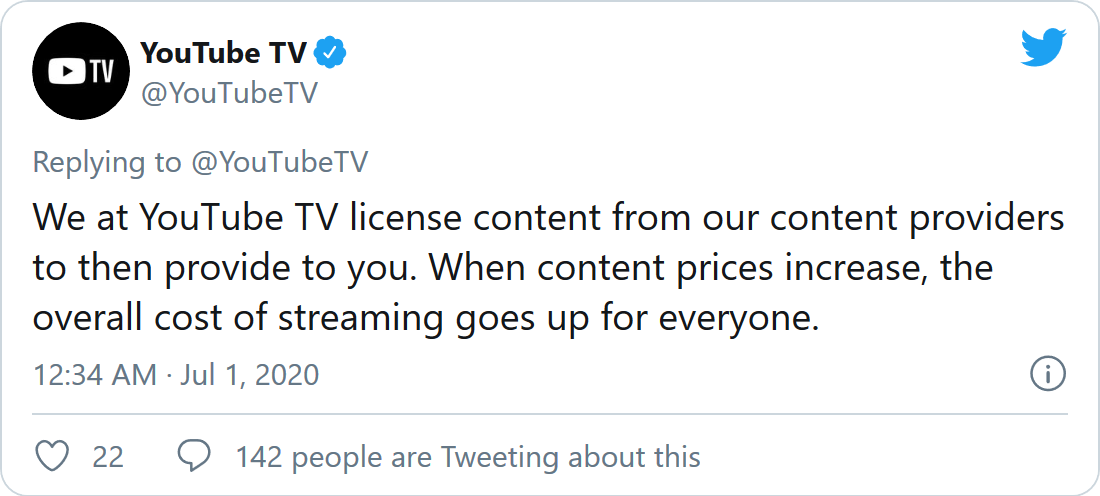This screenshot has height=496, width=1100.
Task: Click the Twitter bird logo
Action: tap(1043, 46)
